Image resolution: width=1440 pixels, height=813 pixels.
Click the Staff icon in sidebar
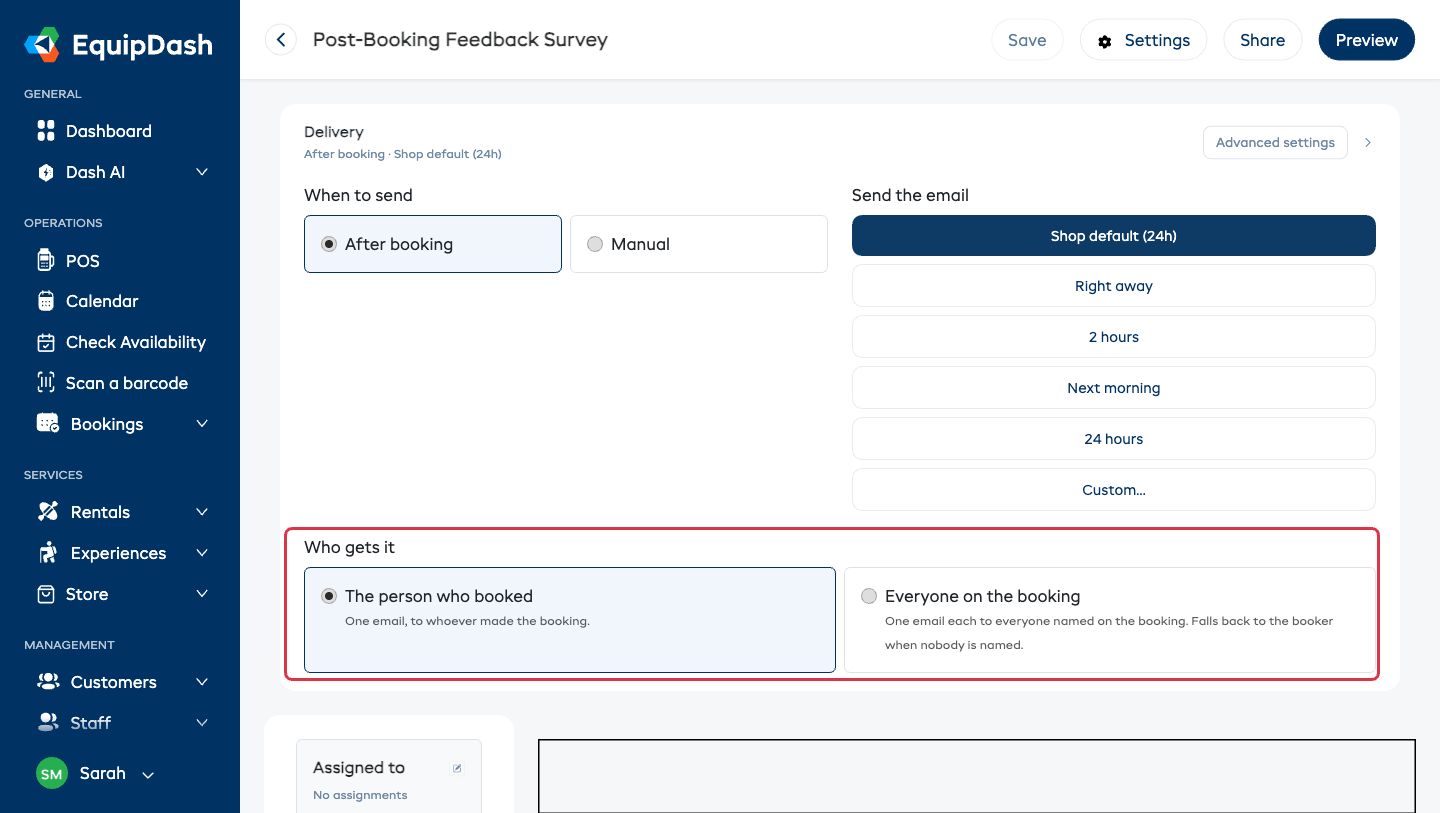click(x=47, y=722)
